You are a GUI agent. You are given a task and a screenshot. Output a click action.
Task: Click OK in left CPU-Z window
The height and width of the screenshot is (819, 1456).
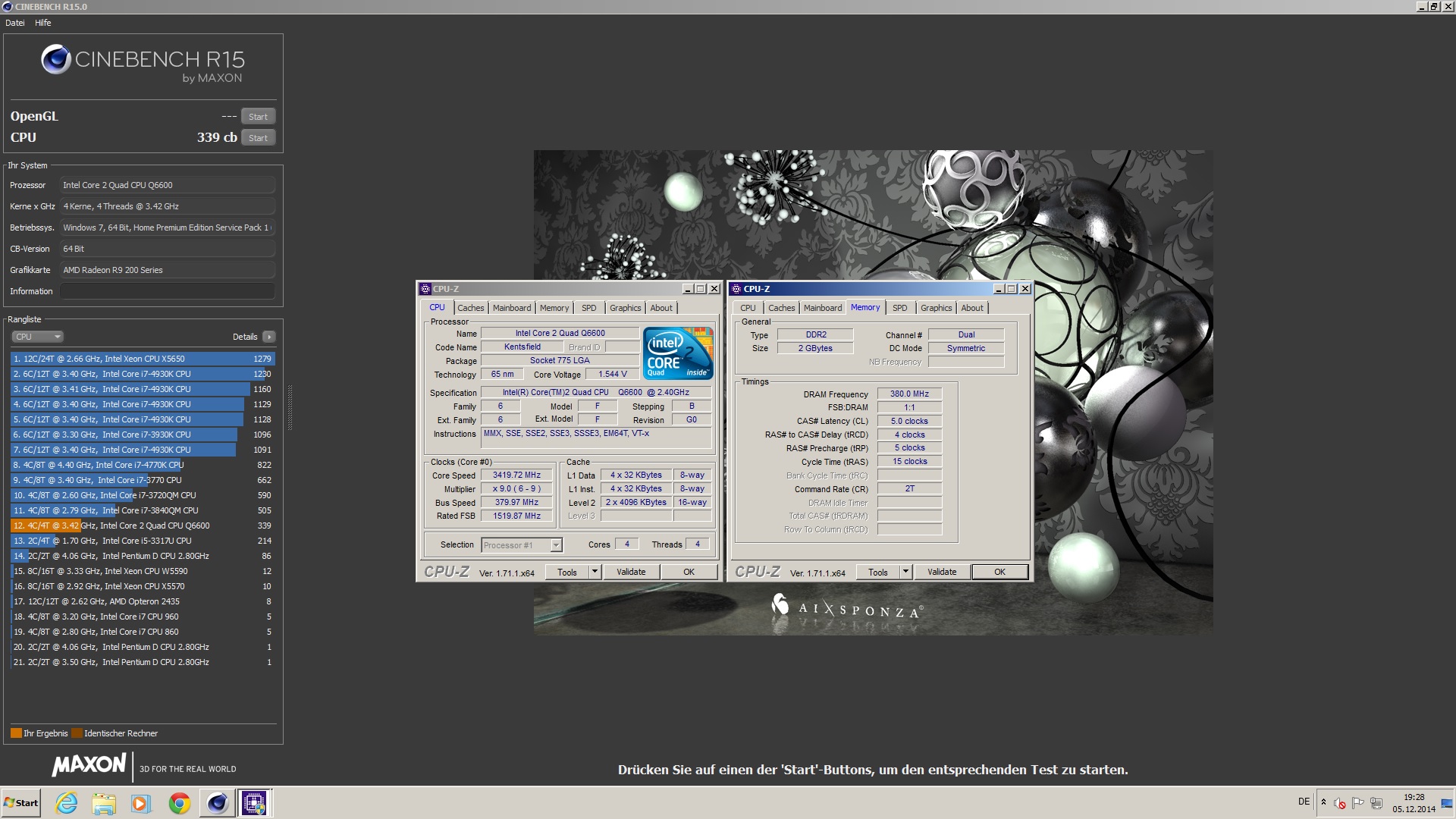click(689, 573)
